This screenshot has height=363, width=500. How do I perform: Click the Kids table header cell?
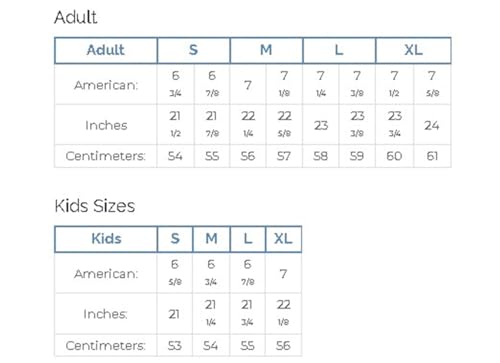pos(106,239)
